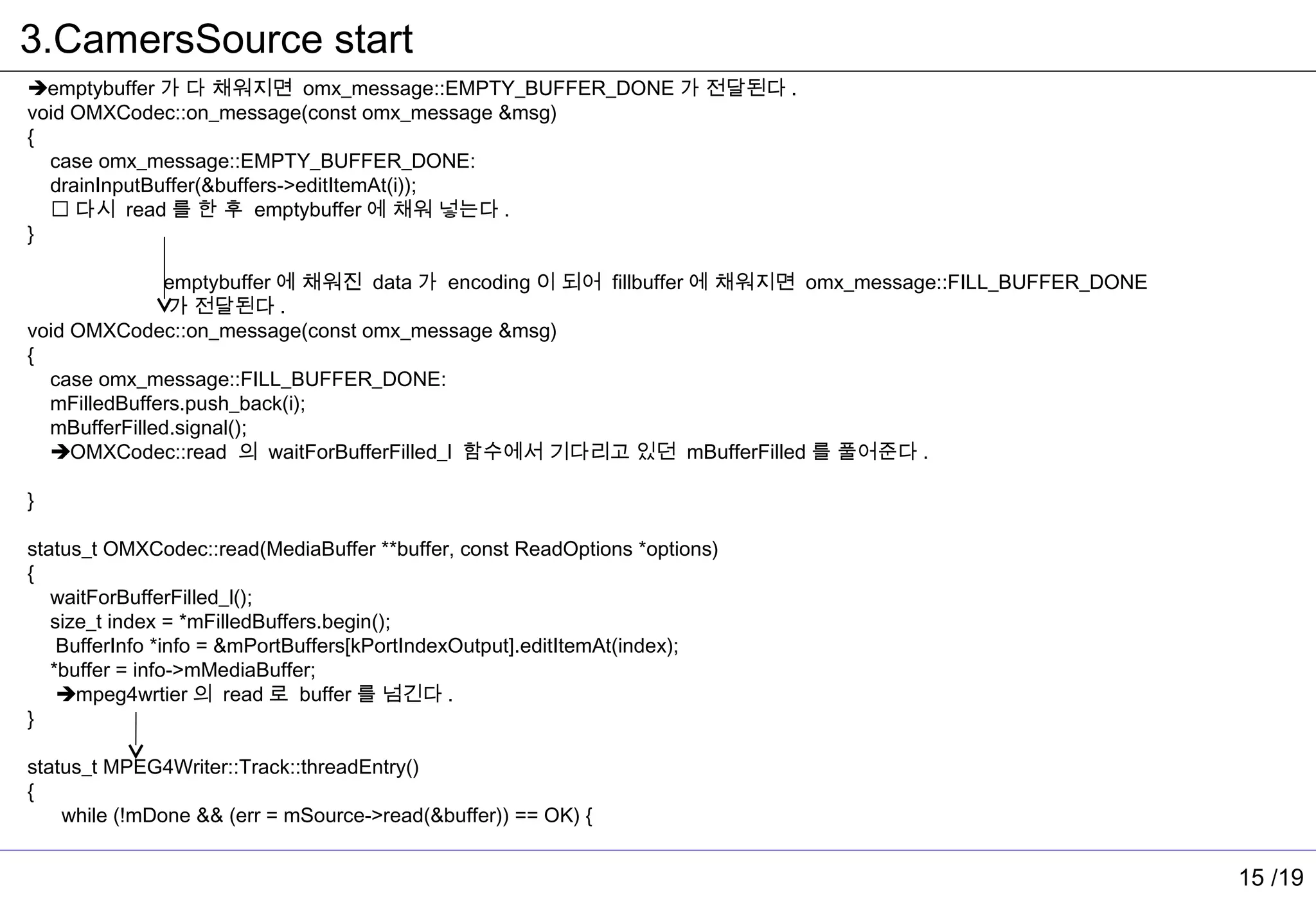Screen dimensions: 1316x911
Task: Click the line "mpeg4wrtier 의 read 로 buffer 를 넘긴다"
Action: [255, 694]
